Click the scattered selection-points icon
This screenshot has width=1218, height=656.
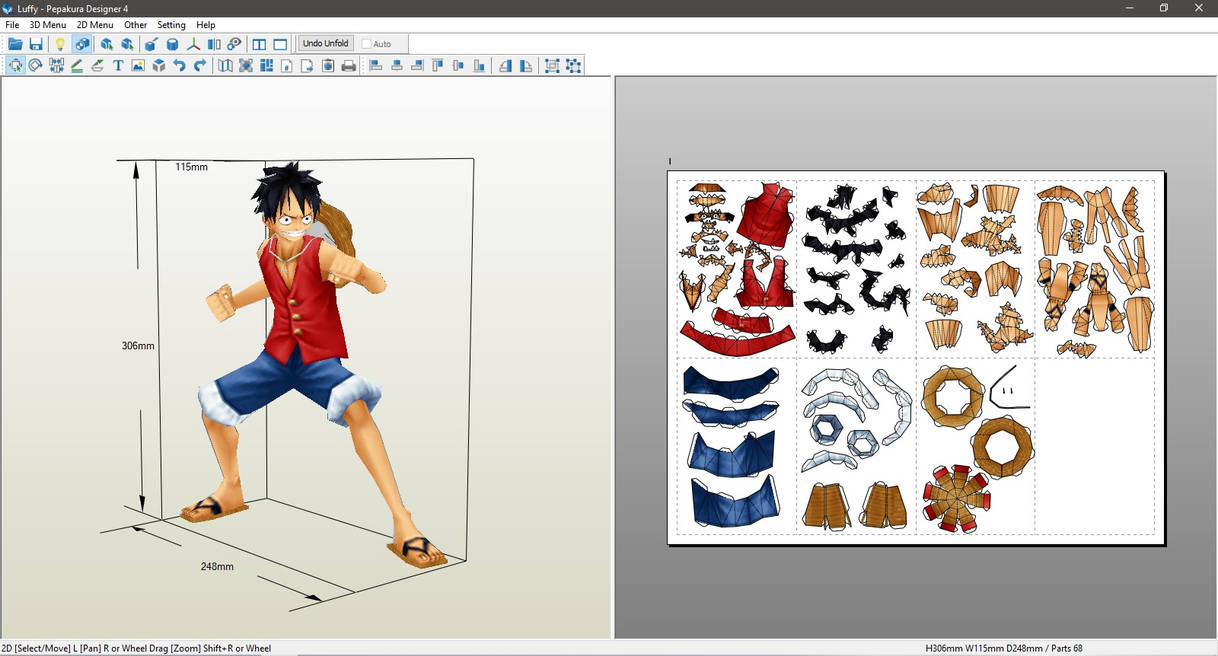pyautogui.click(x=573, y=66)
